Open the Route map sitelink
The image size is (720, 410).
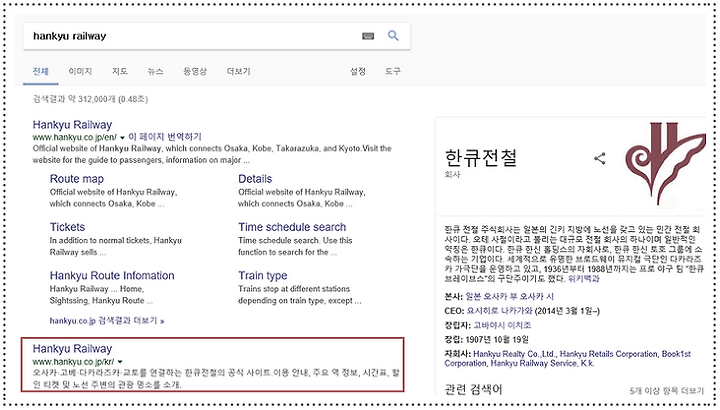[x=77, y=179]
